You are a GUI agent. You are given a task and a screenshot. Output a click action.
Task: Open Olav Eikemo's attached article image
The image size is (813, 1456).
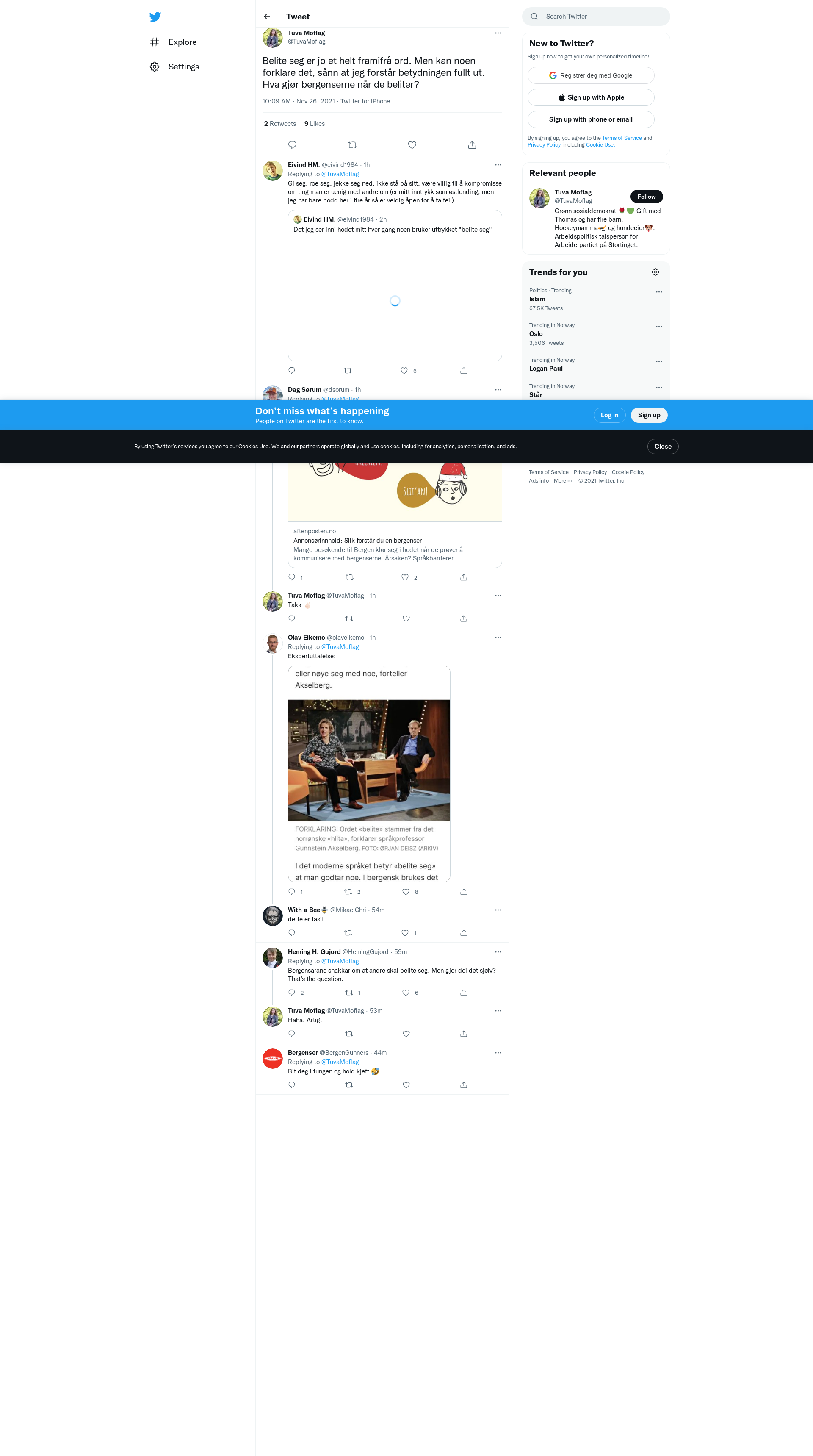point(369,774)
